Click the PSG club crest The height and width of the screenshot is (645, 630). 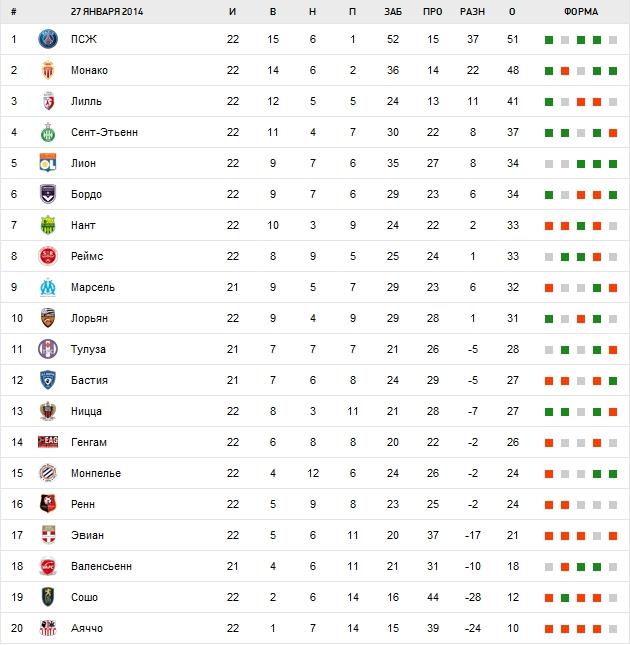coord(47,40)
